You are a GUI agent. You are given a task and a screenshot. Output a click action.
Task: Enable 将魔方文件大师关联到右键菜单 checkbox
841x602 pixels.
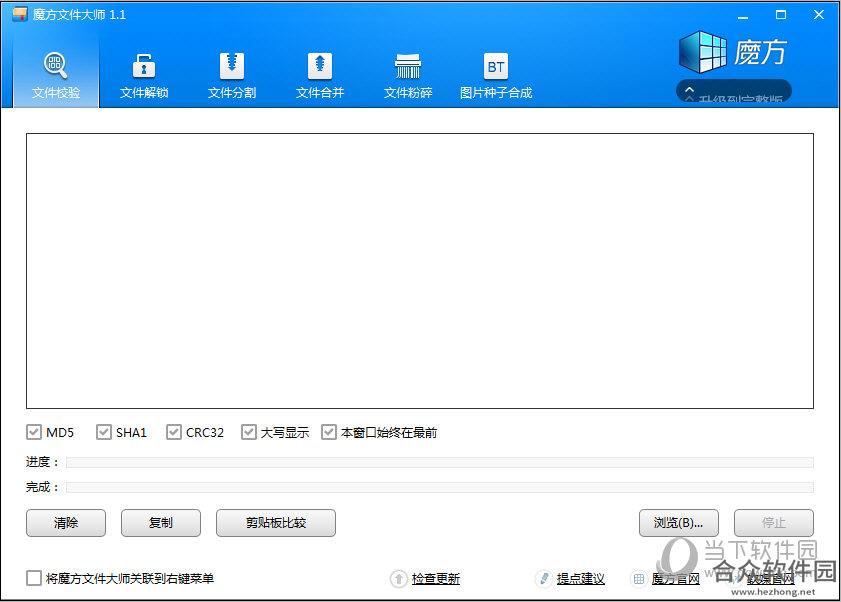point(34,578)
